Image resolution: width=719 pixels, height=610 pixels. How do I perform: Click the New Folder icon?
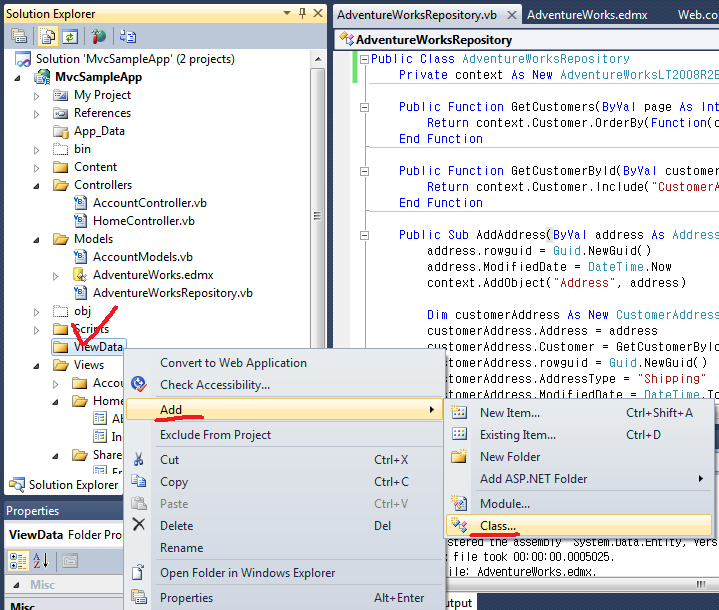459,456
